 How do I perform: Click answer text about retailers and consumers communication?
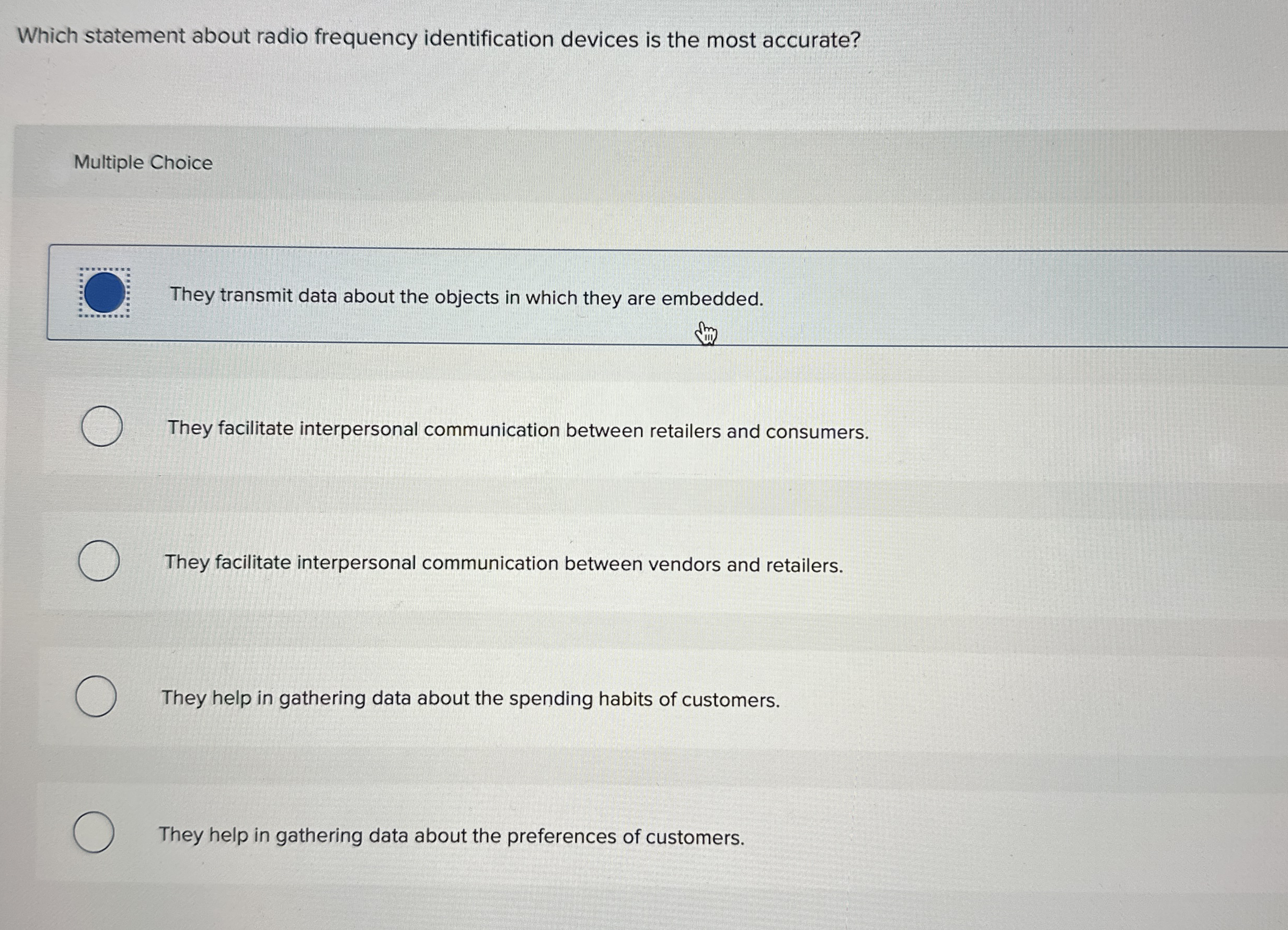517,430
